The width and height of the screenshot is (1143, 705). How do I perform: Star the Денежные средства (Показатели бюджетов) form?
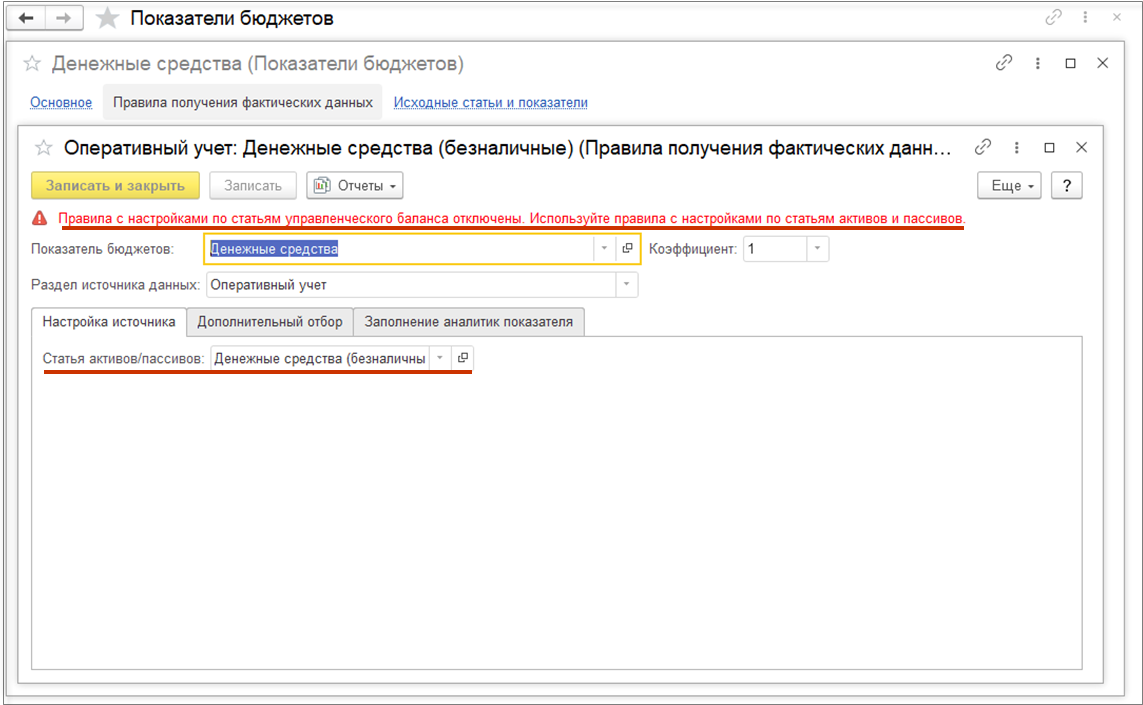pos(32,63)
